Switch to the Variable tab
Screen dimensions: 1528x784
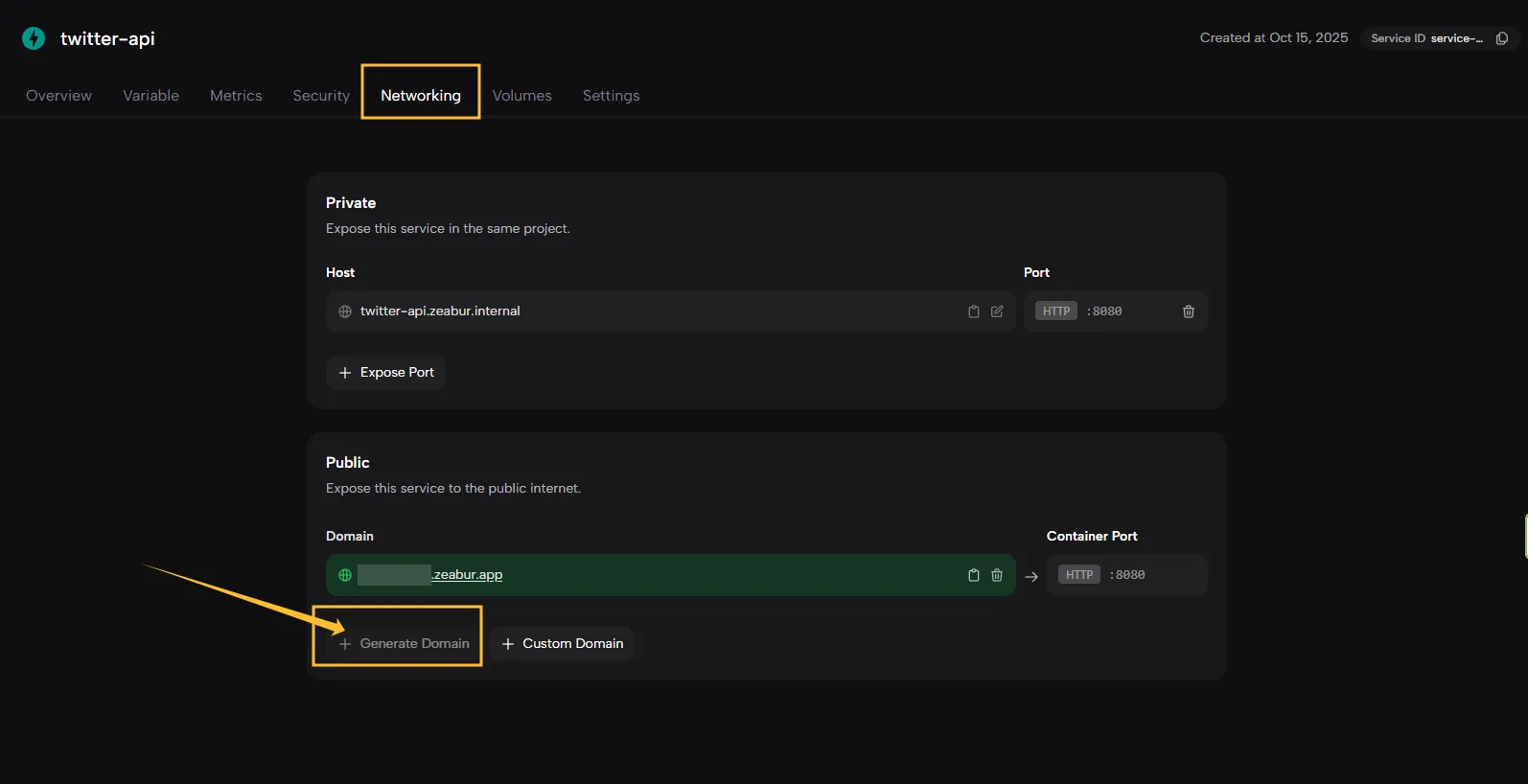[150, 96]
